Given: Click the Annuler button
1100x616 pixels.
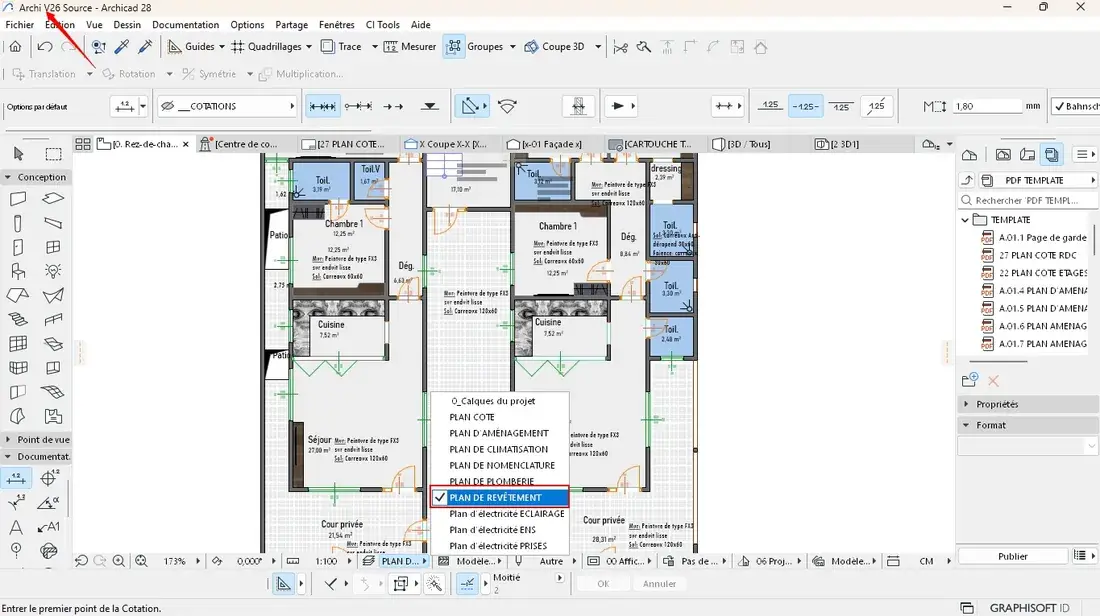Looking at the screenshot, I should pos(659,584).
